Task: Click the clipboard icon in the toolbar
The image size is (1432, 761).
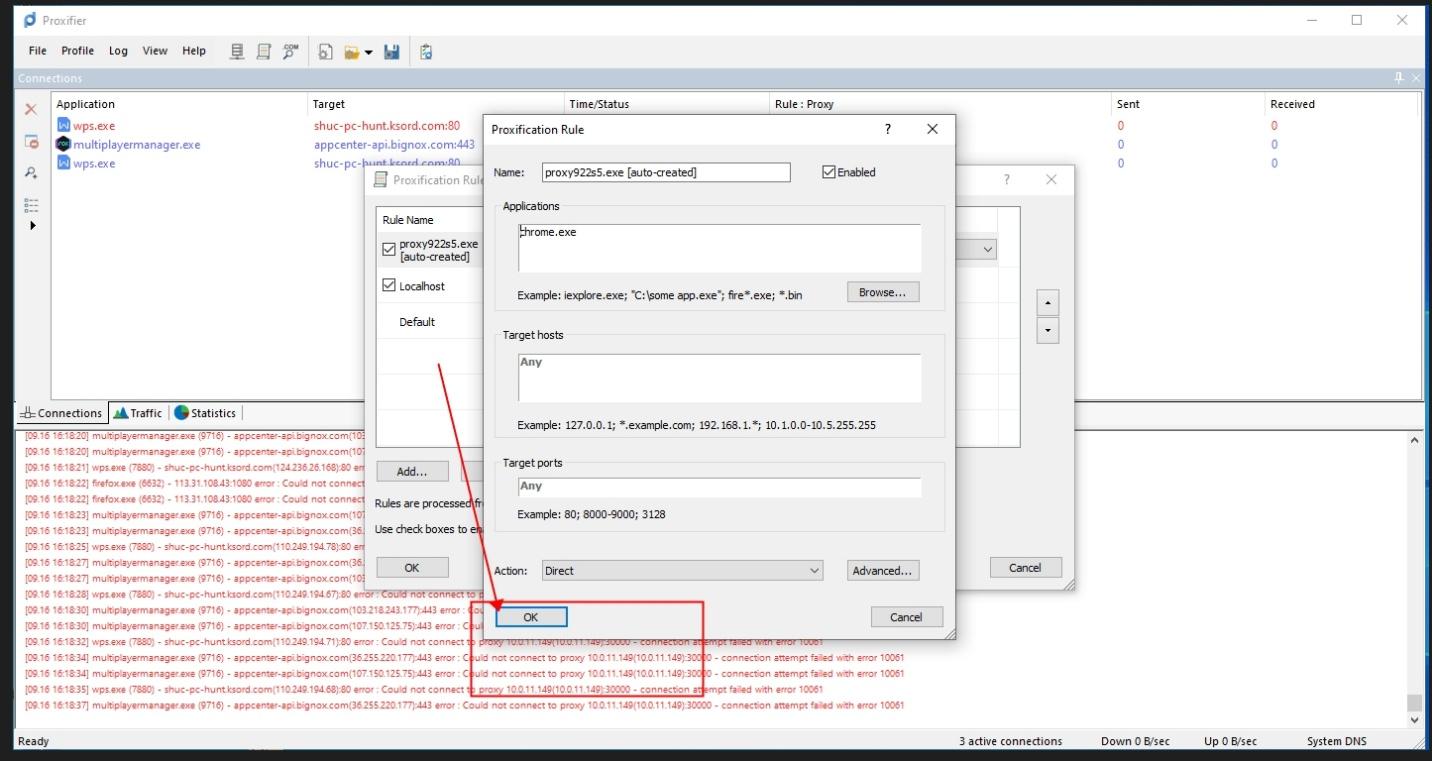Action: [x=426, y=51]
